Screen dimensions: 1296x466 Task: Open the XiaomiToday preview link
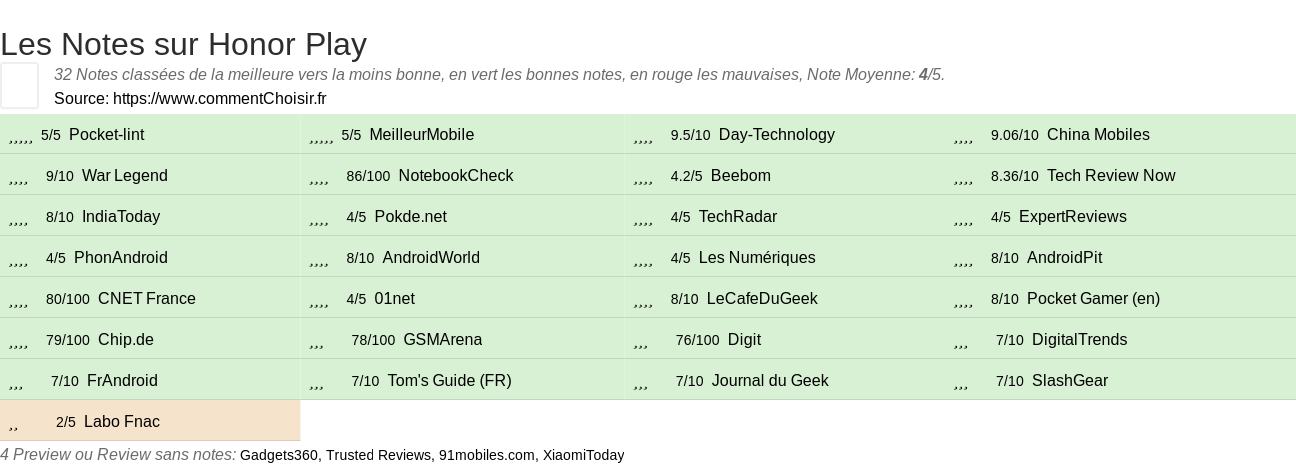coord(583,455)
